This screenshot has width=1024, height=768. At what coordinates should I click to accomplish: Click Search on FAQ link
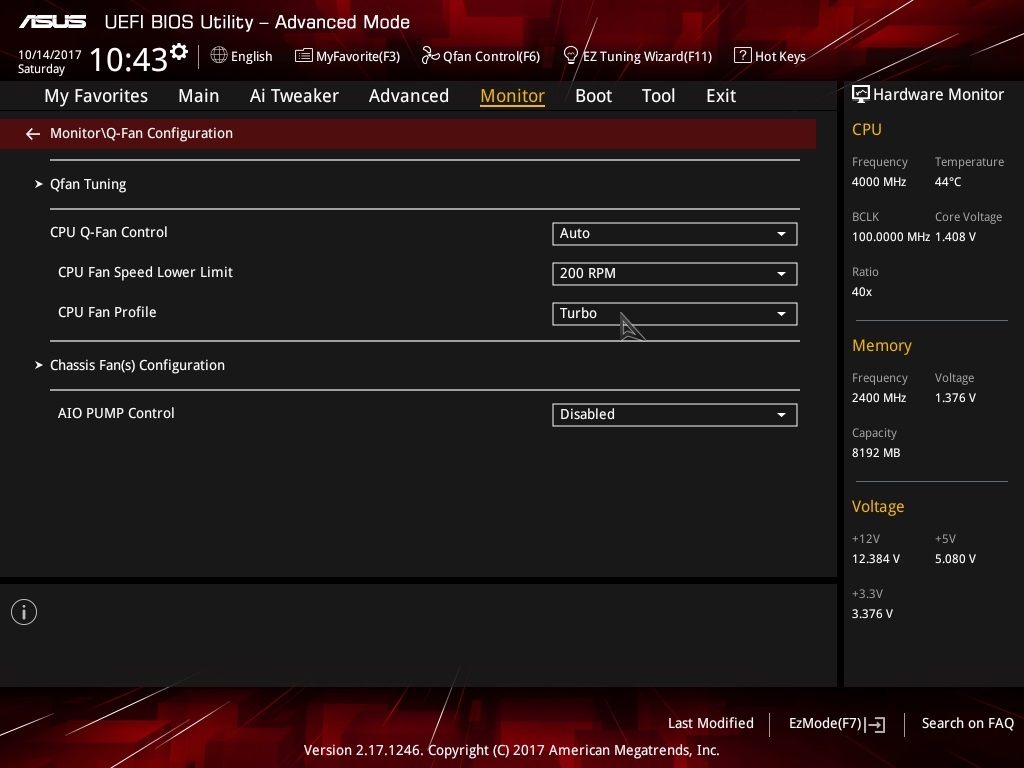coord(967,724)
